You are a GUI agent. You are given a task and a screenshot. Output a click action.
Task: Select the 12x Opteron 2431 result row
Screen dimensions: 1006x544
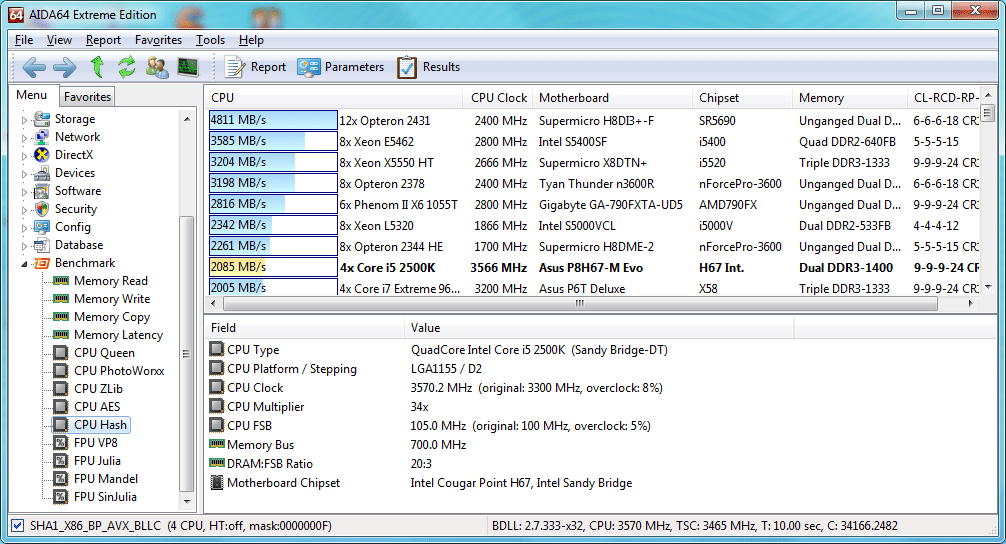pos(593,121)
